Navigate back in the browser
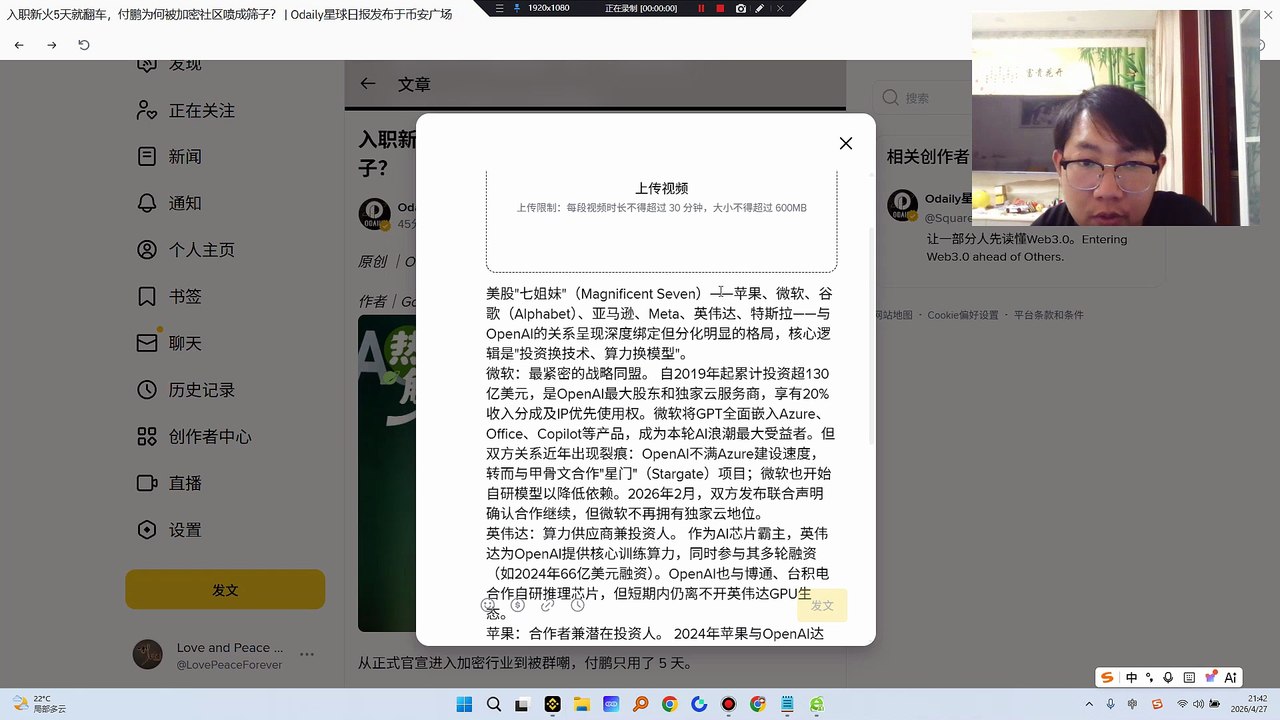This screenshot has width=1280, height=720. point(19,45)
